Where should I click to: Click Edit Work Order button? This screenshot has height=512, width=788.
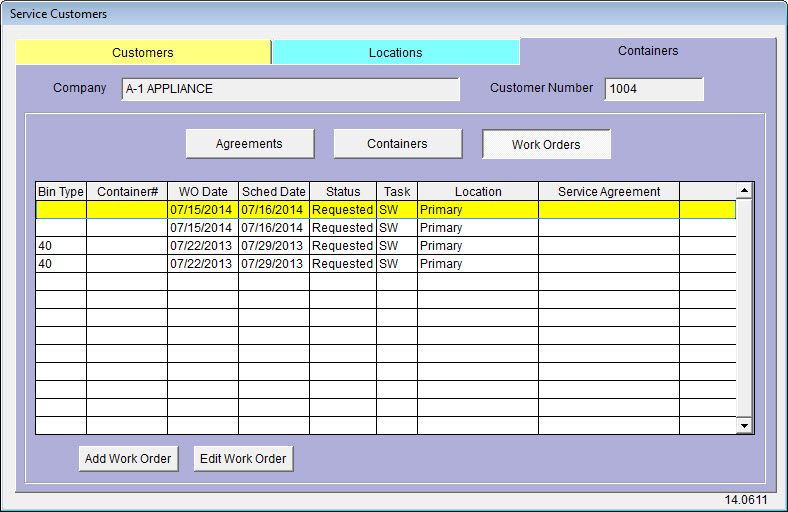coord(243,458)
